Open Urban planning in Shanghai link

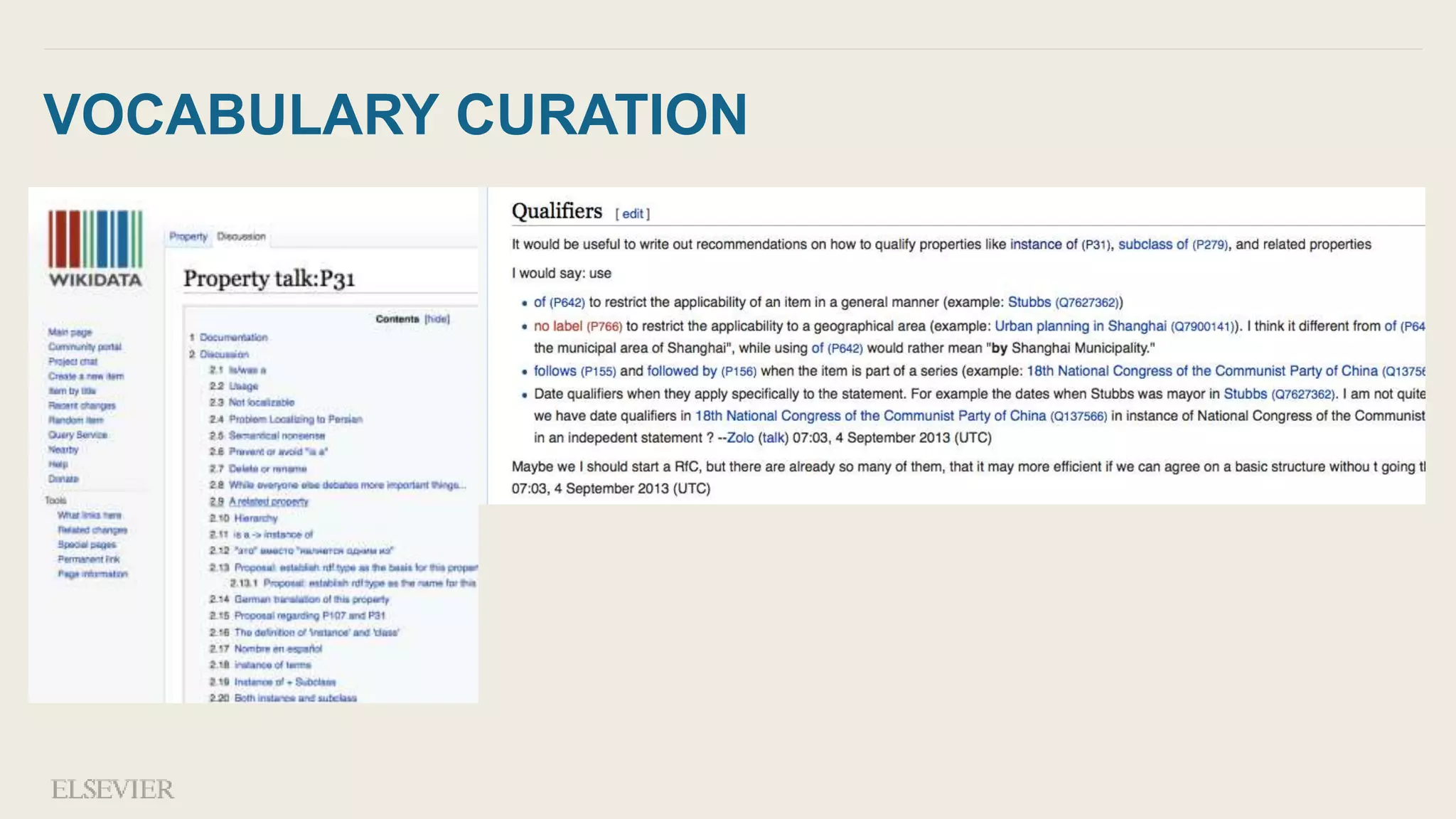[x=1115, y=326]
